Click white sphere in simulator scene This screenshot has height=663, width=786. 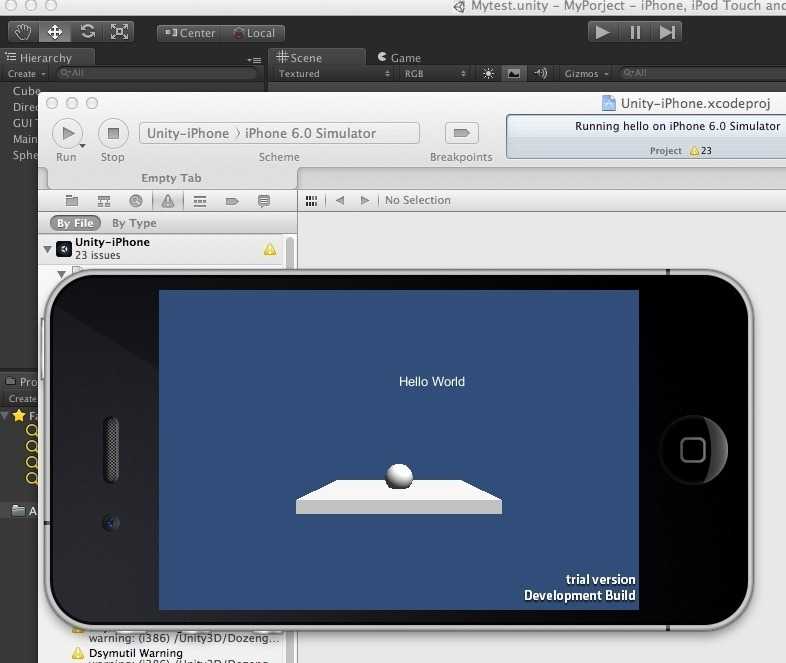pos(399,476)
